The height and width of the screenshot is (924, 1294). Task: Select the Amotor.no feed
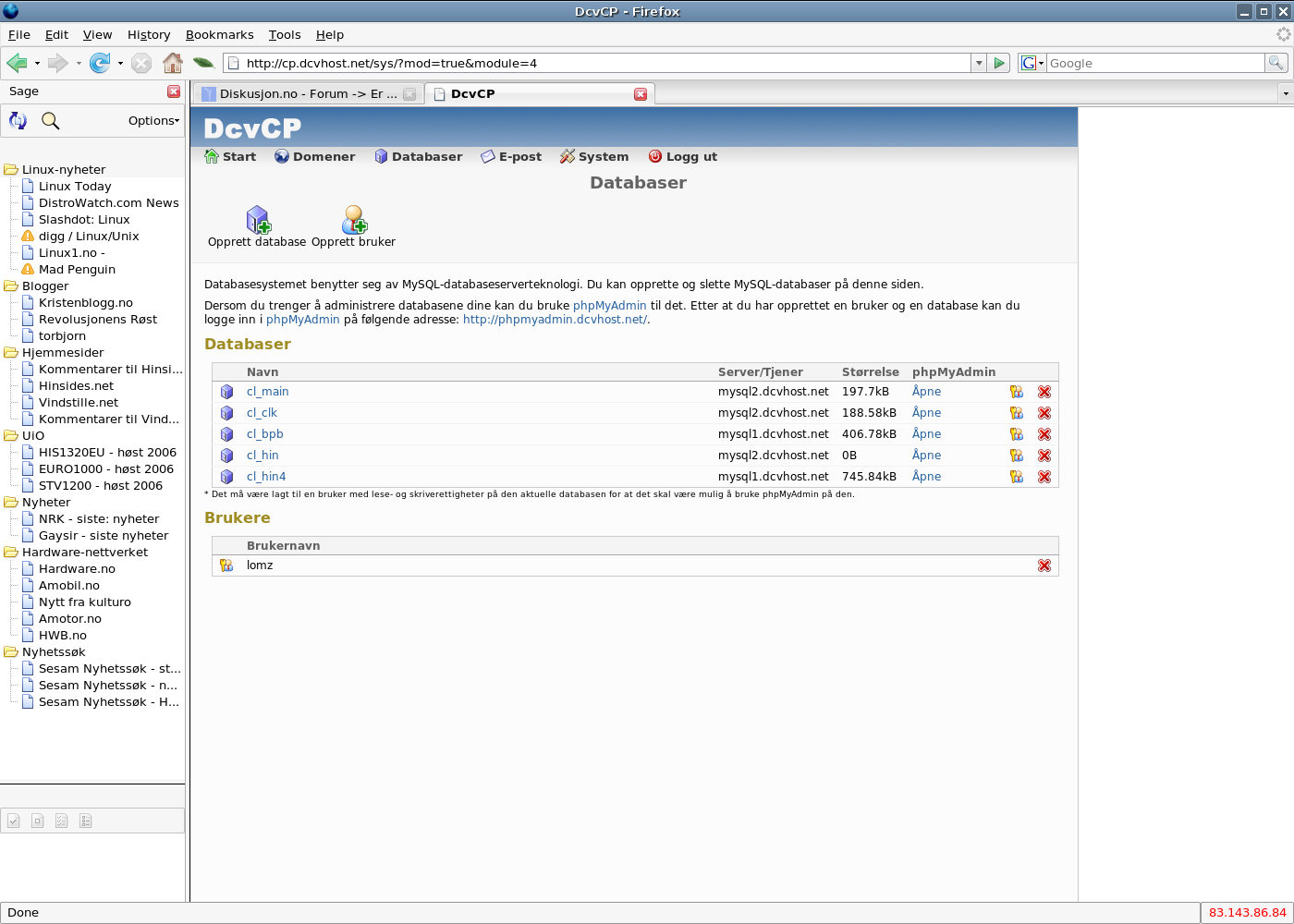[70, 619]
